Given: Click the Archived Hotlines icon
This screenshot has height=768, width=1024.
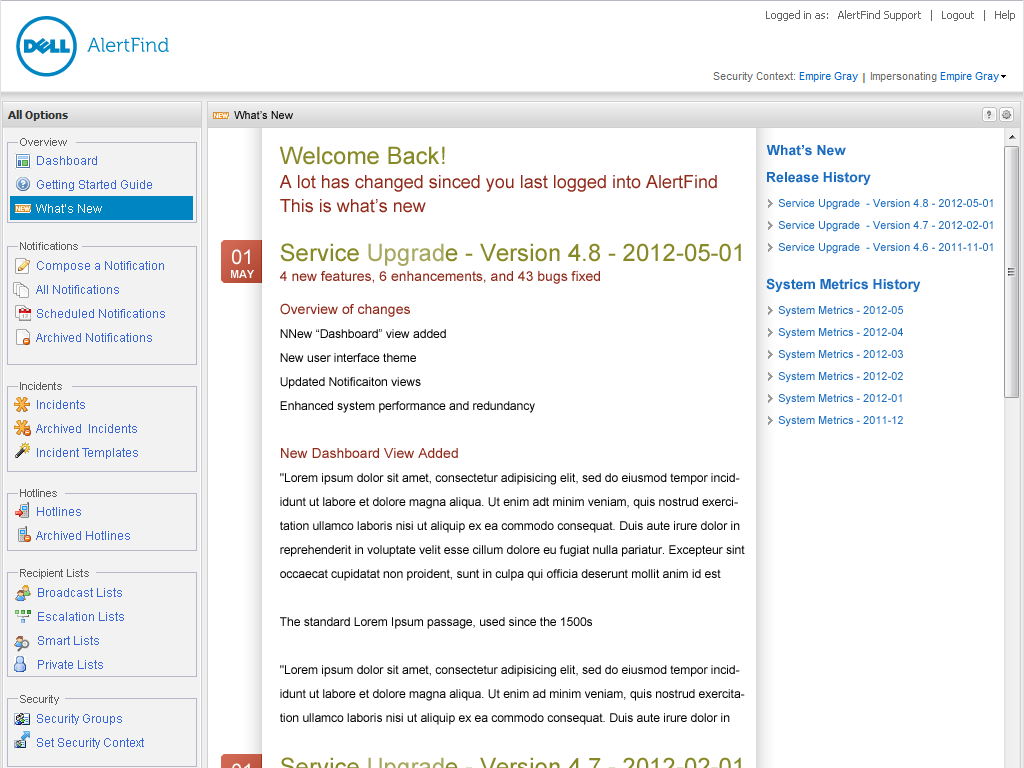Looking at the screenshot, I should click(x=24, y=535).
